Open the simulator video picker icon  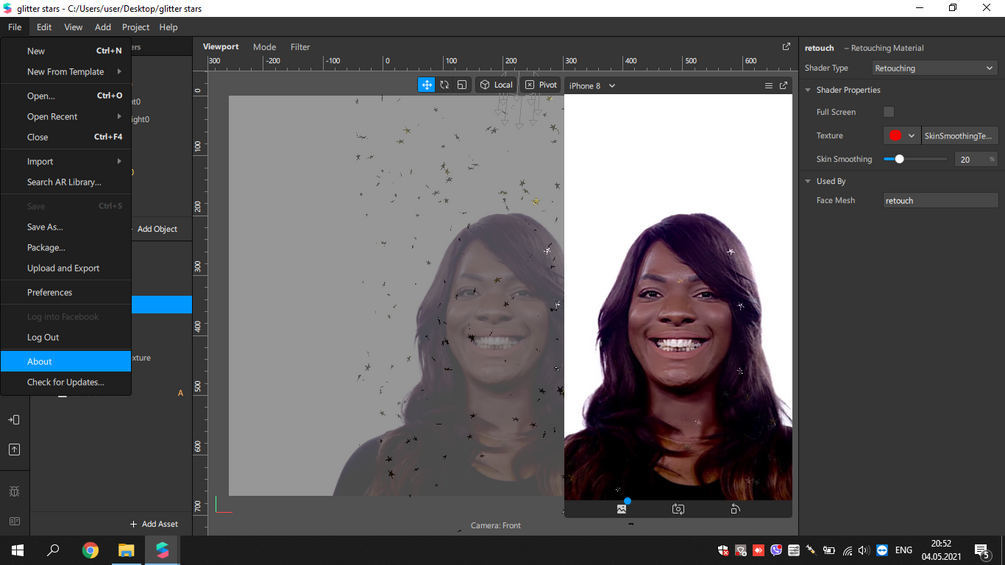pos(621,509)
